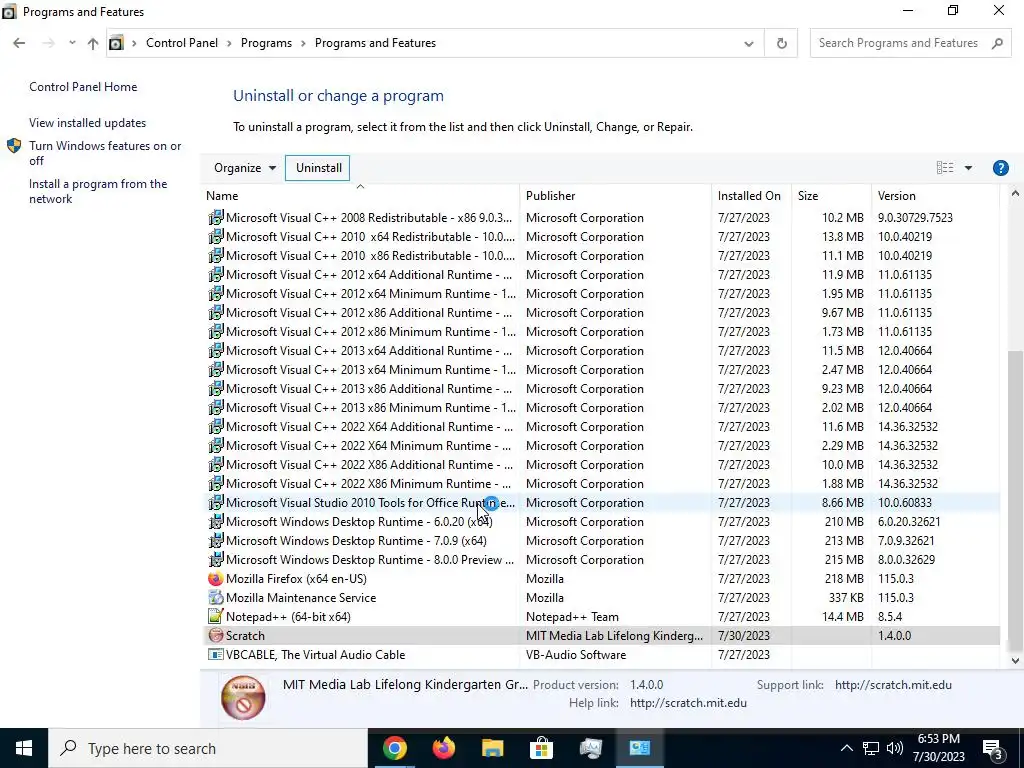
Task: Open Firefox from the taskbar
Action: 443,748
